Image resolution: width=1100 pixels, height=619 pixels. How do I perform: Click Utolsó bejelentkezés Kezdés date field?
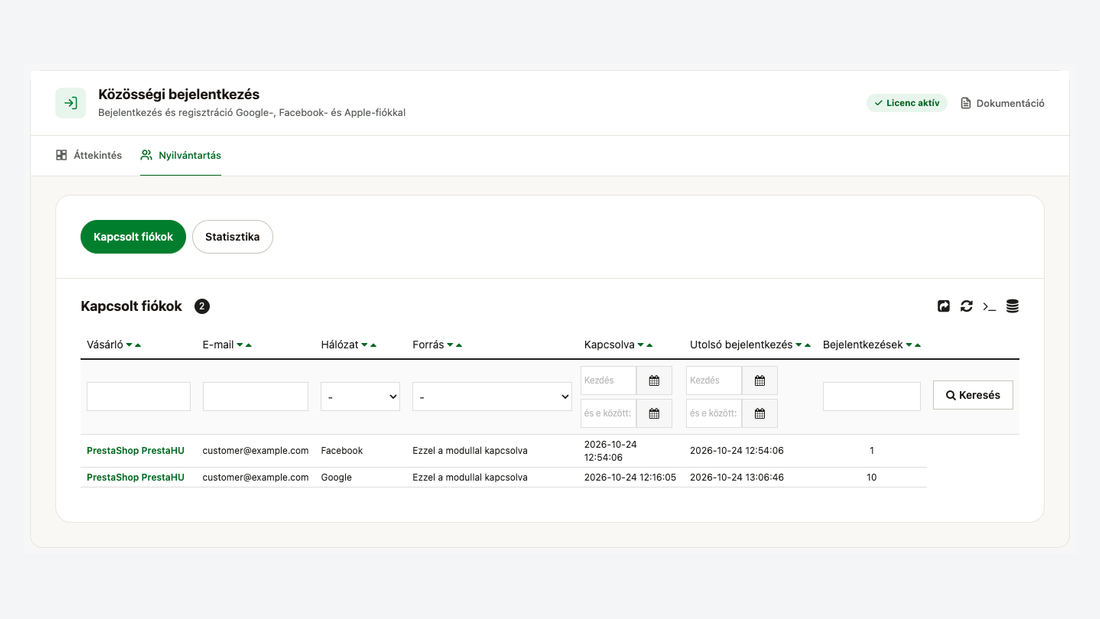click(714, 380)
